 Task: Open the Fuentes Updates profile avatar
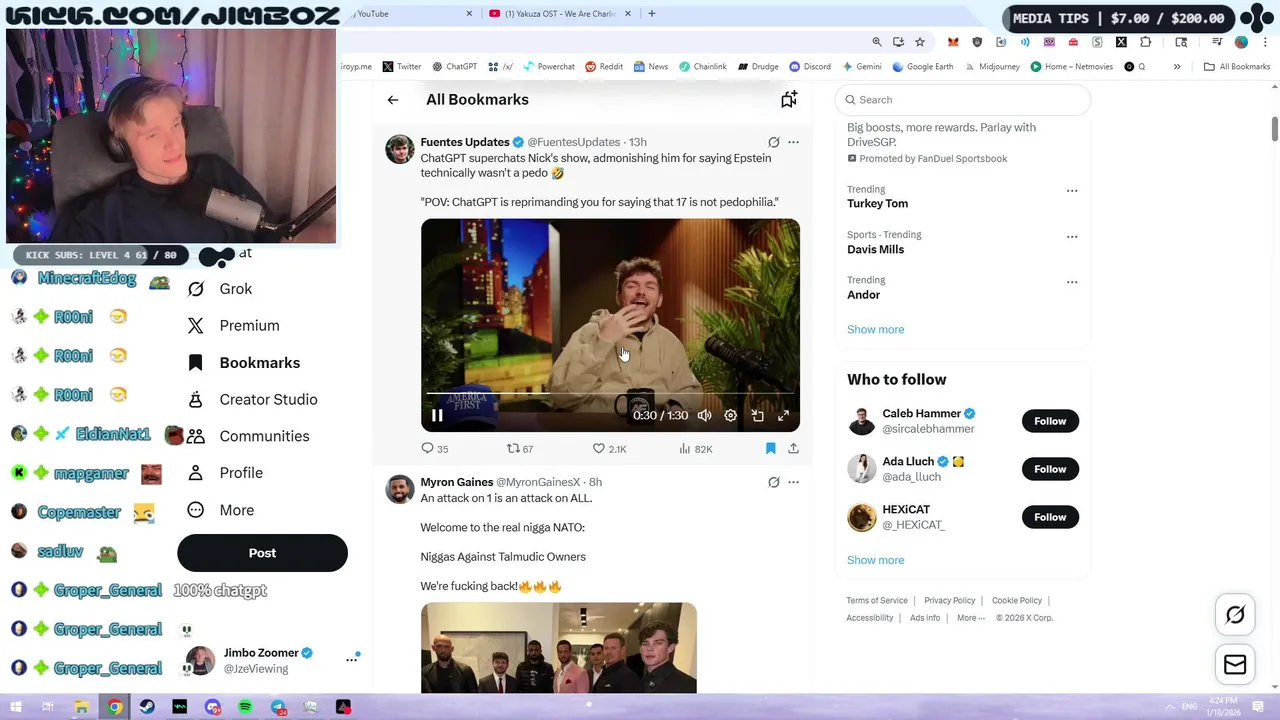[400, 150]
